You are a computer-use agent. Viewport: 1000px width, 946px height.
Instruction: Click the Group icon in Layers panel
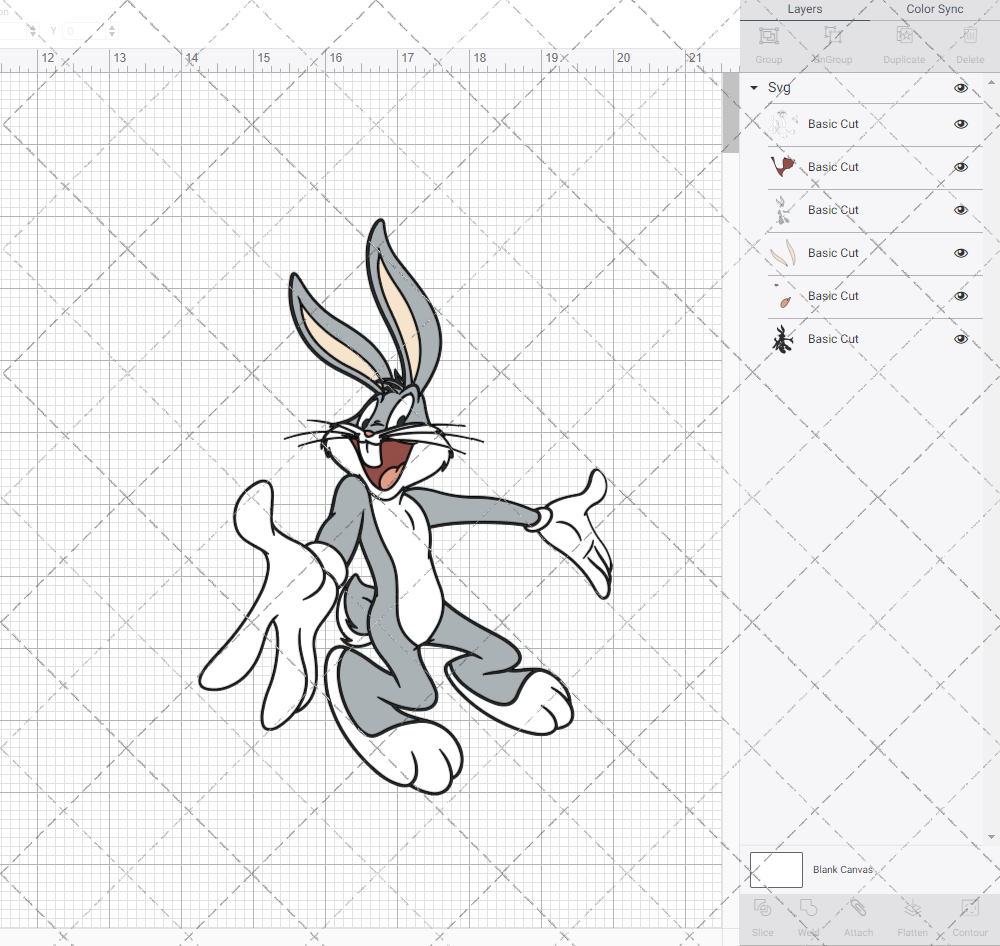(x=768, y=36)
